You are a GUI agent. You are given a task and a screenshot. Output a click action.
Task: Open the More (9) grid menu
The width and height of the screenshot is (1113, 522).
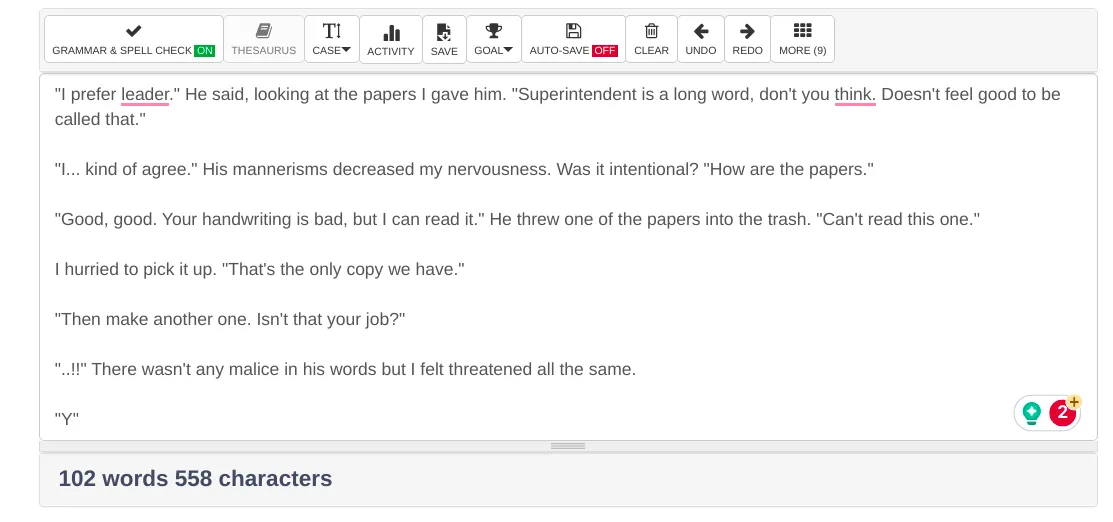coord(802,39)
